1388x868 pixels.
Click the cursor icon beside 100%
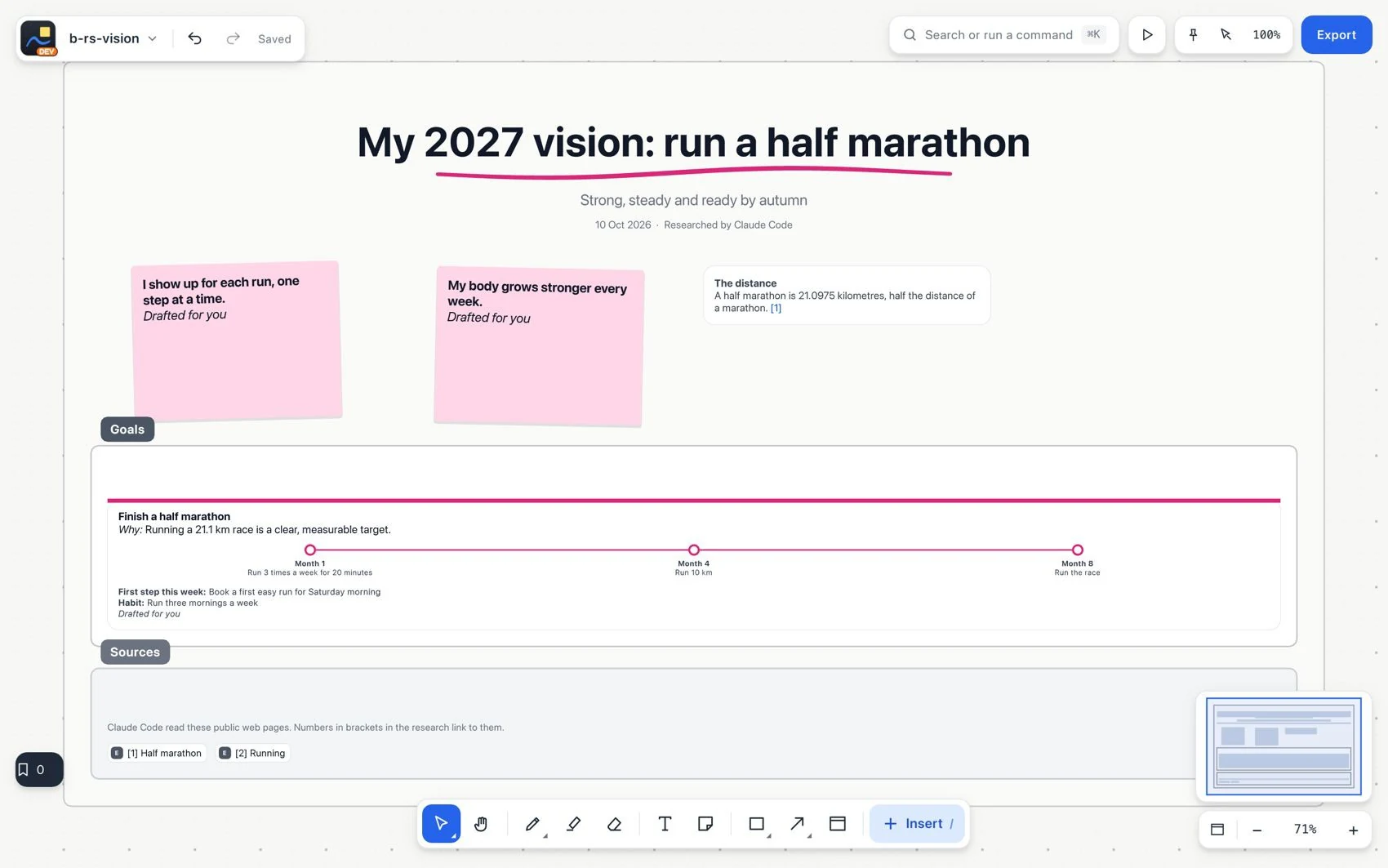(x=1226, y=35)
